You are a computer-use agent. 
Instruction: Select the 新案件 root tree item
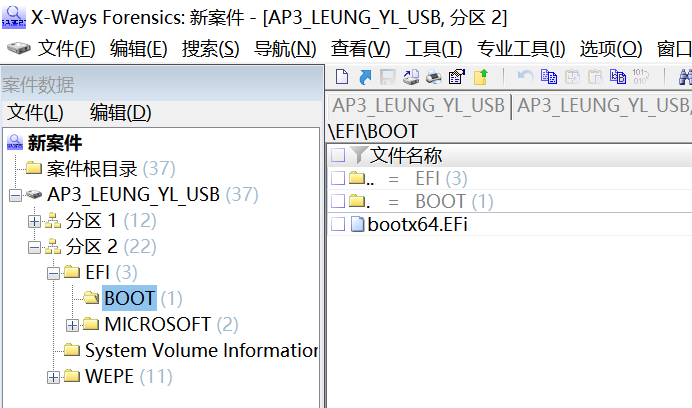[55, 143]
